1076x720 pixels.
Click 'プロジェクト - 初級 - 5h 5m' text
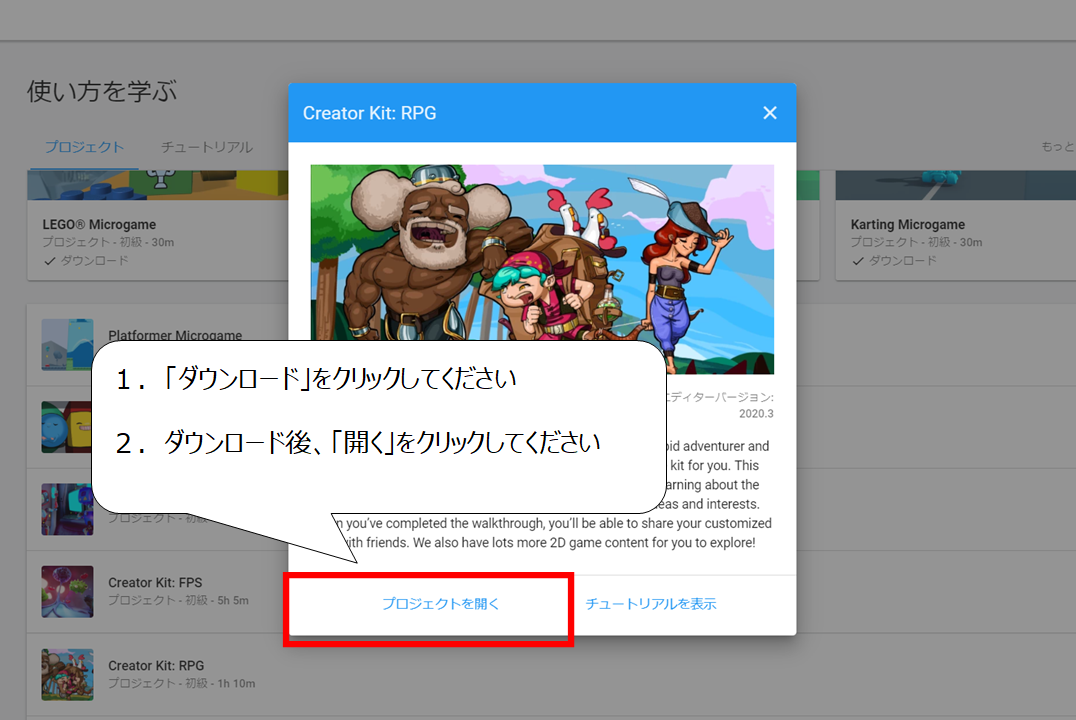coord(178,601)
